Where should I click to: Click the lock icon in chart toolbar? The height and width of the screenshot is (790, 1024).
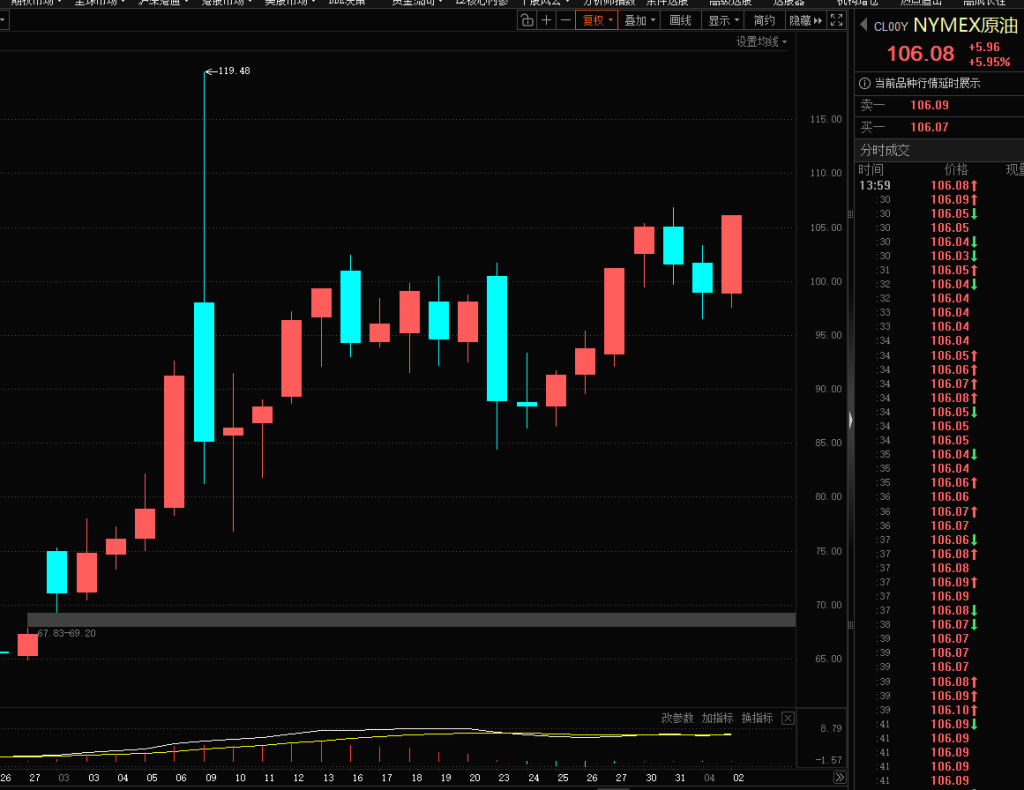[x=527, y=20]
